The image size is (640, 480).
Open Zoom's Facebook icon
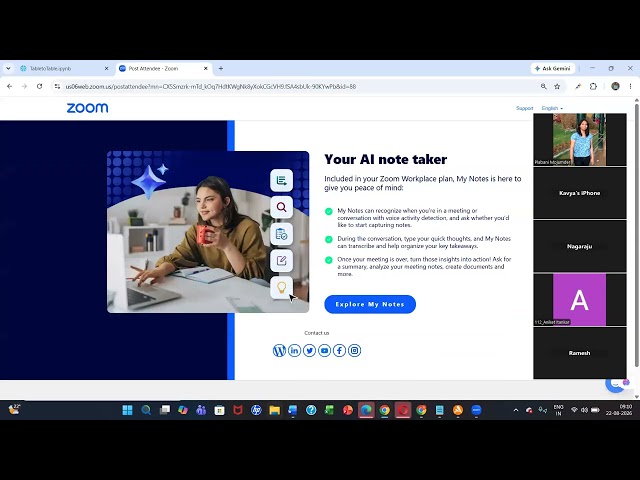(340, 350)
